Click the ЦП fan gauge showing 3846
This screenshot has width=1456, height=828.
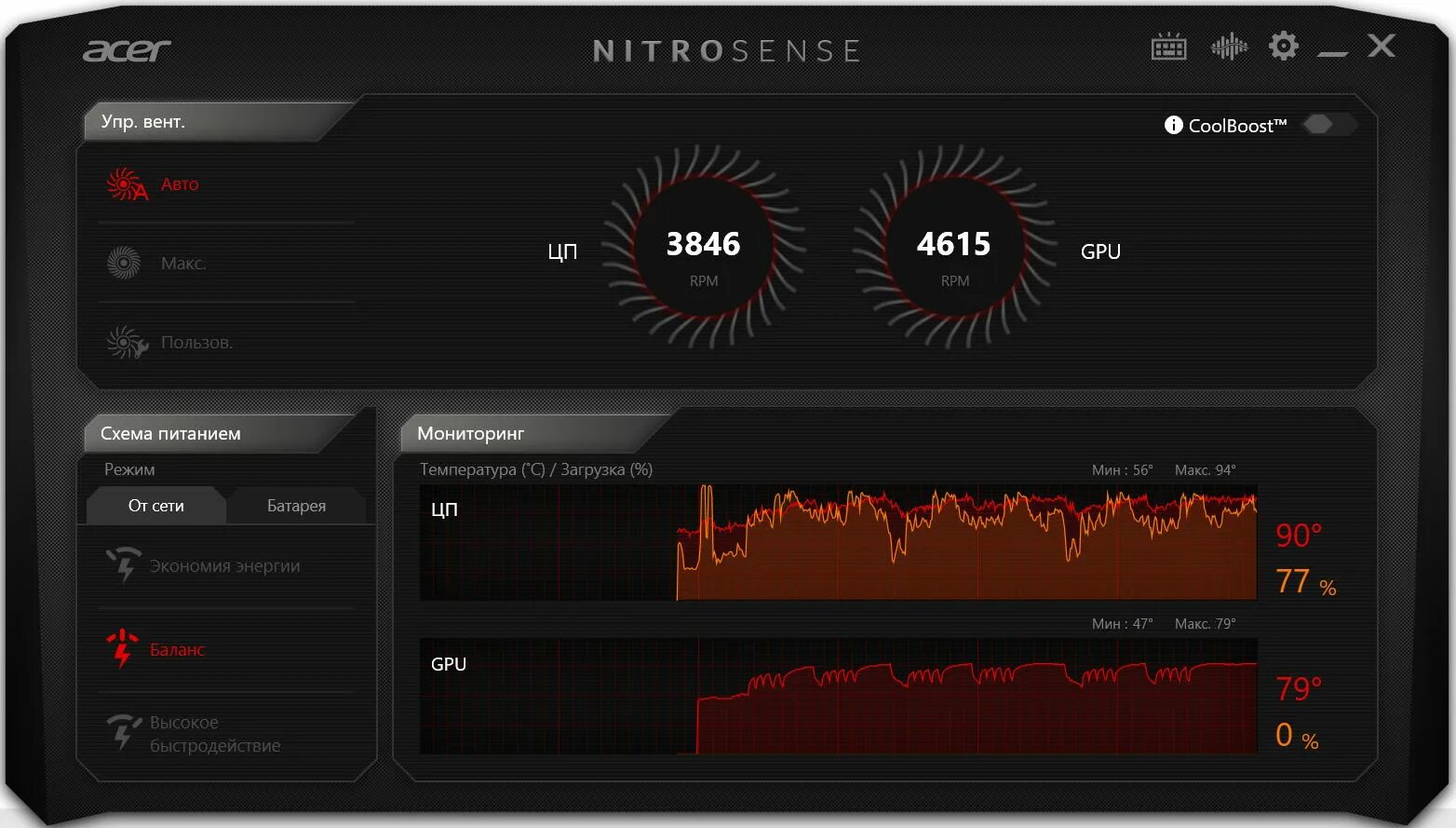click(x=704, y=247)
